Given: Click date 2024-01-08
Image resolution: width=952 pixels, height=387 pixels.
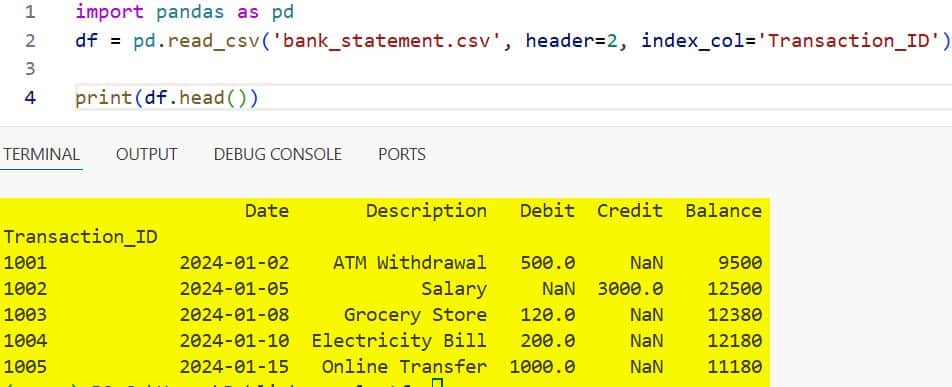Looking at the screenshot, I should click(x=234, y=315).
